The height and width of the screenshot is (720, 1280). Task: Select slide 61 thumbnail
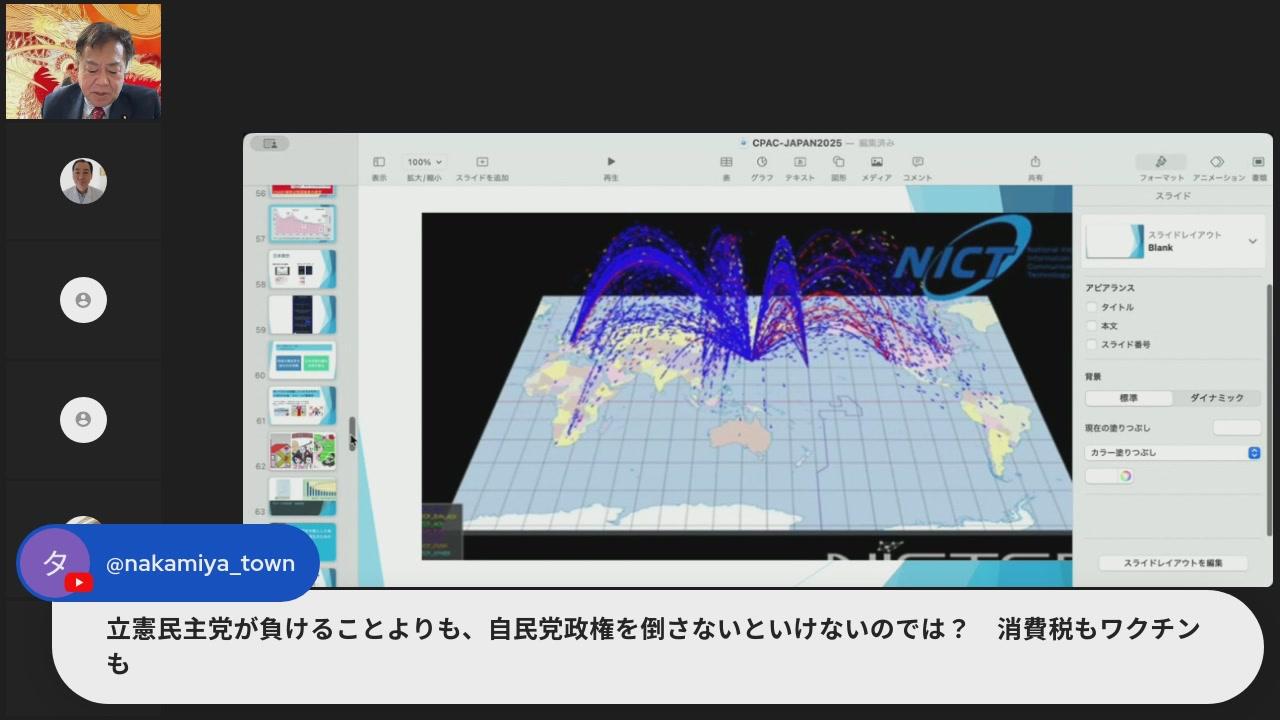tap(303, 406)
